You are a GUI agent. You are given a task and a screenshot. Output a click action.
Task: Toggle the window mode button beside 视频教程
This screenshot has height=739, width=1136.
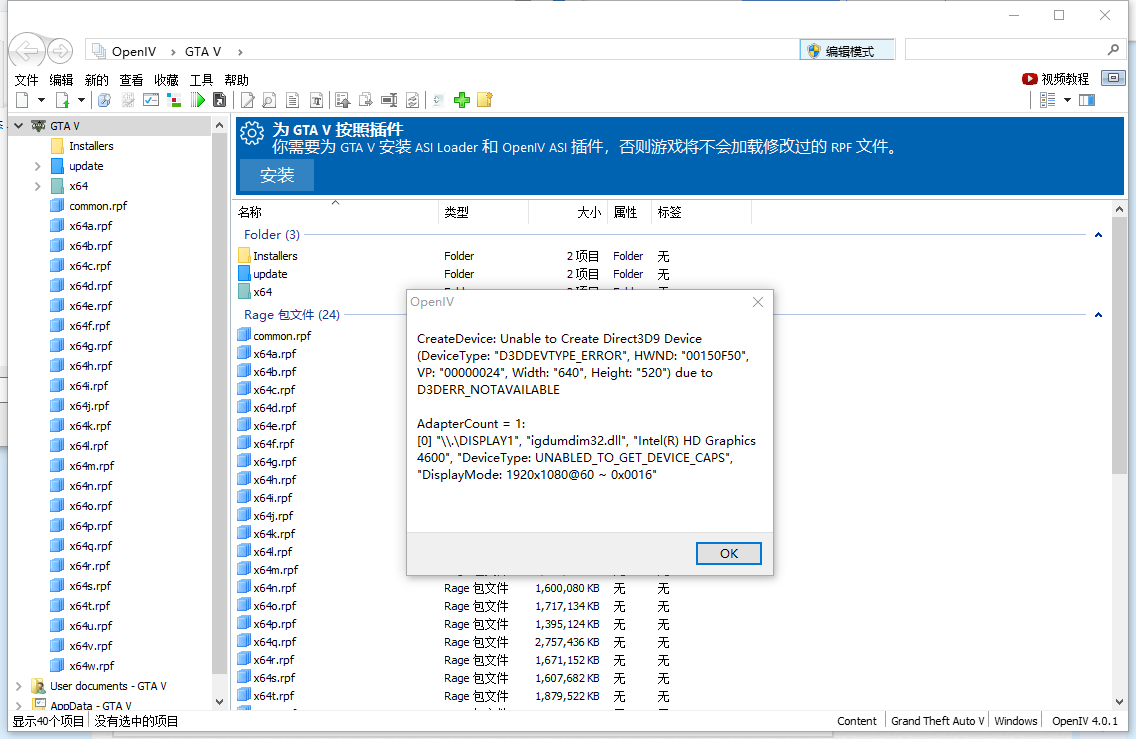pyautogui.click(x=1113, y=78)
